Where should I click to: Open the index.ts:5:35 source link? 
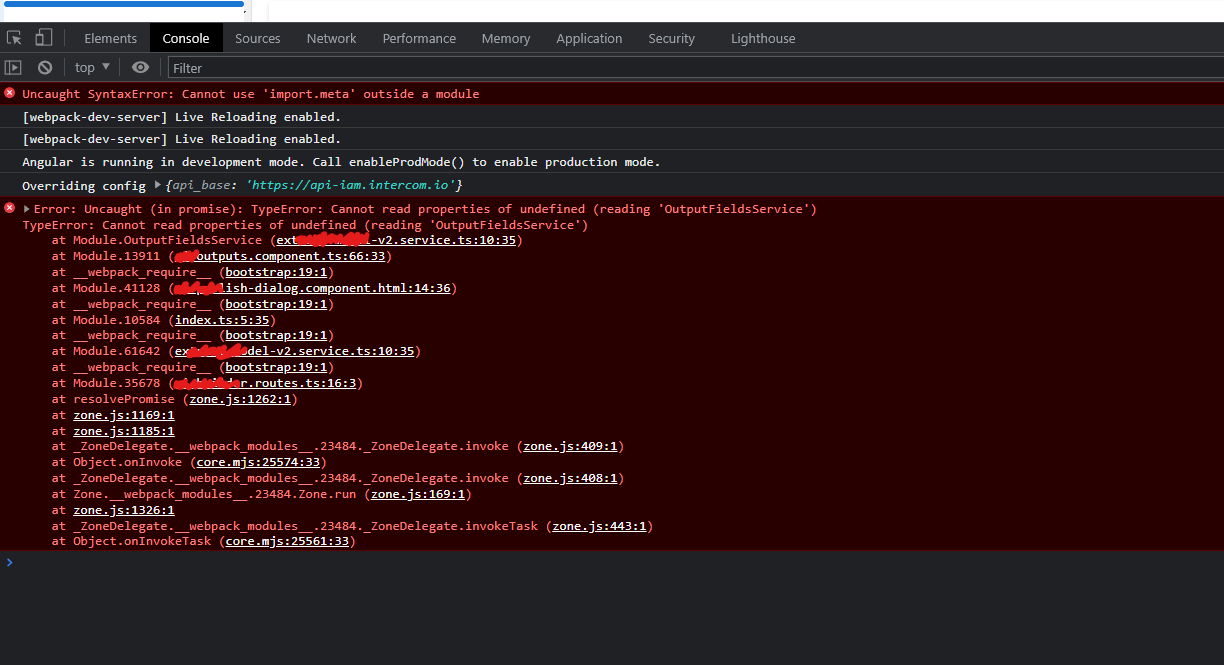click(222, 320)
